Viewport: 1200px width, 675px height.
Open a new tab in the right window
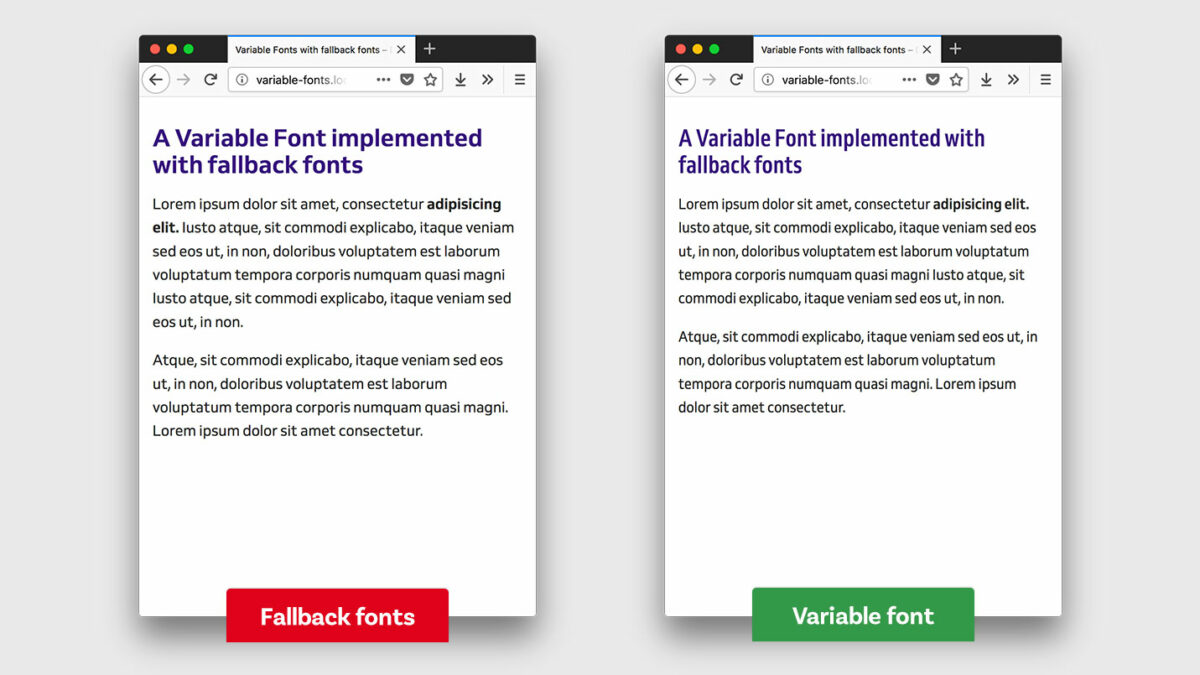pos(955,48)
